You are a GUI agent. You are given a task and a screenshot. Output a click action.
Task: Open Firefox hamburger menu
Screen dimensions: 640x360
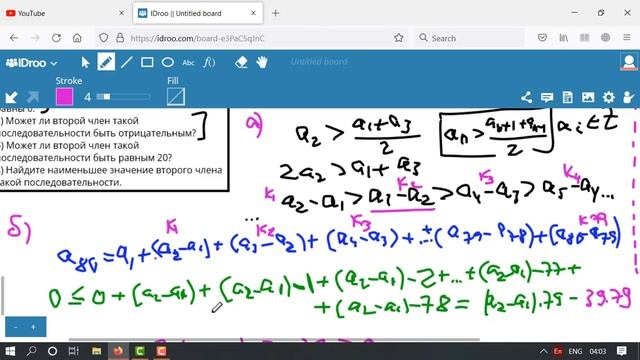(x=627, y=38)
